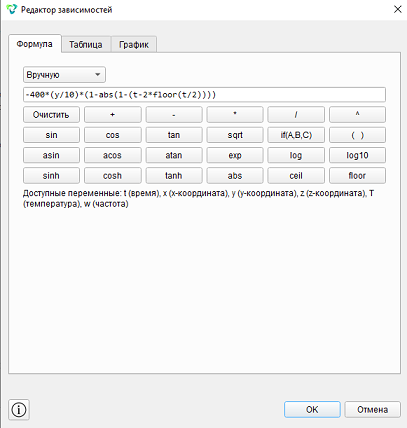This screenshot has width=407, height=428.
Task: Confirm with the OK button
Action: click(x=312, y=409)
